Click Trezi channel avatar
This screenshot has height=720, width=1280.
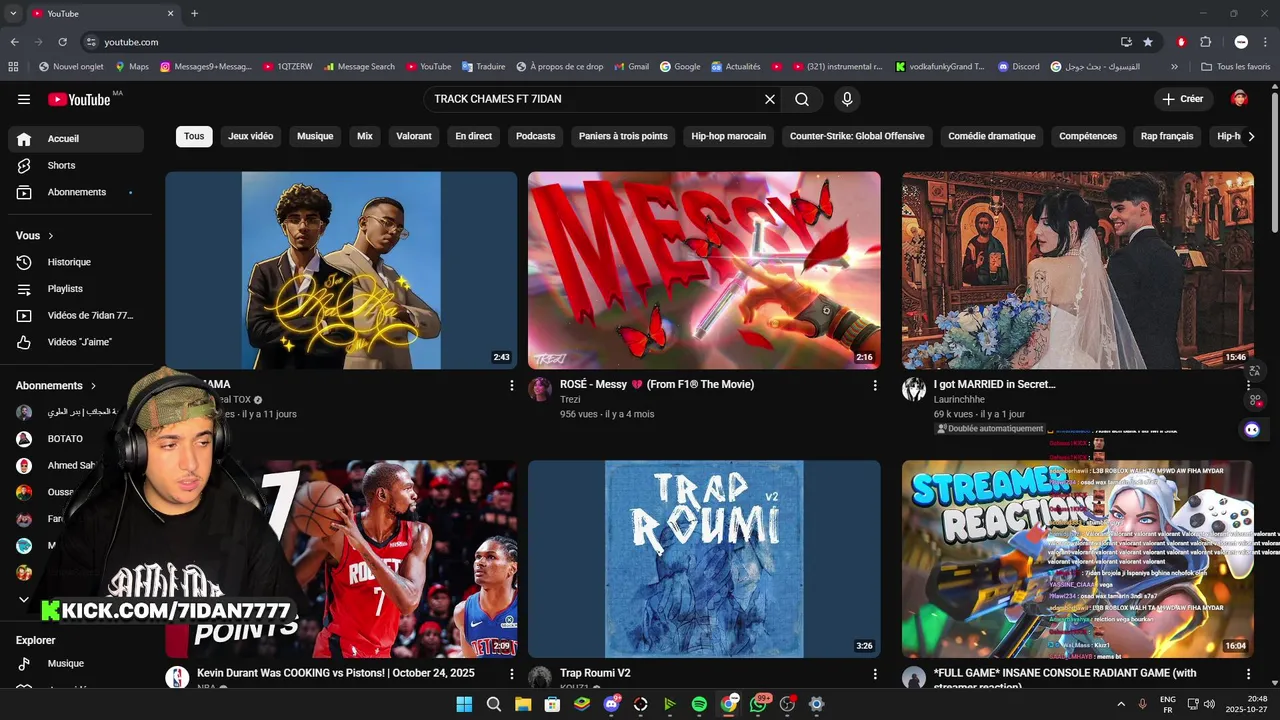[x=540, y=390]
